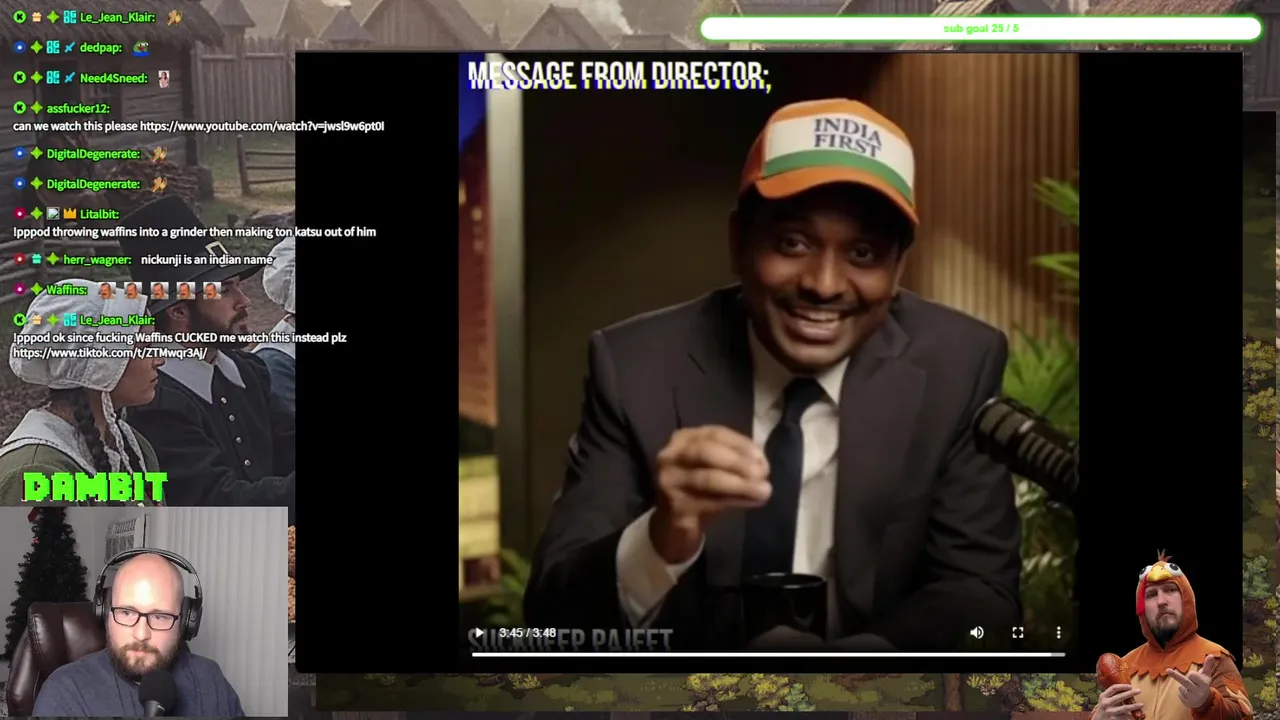Click the image badge beside Litalbit's crown
1280x720 pixels.
click(x=53, y=214)
